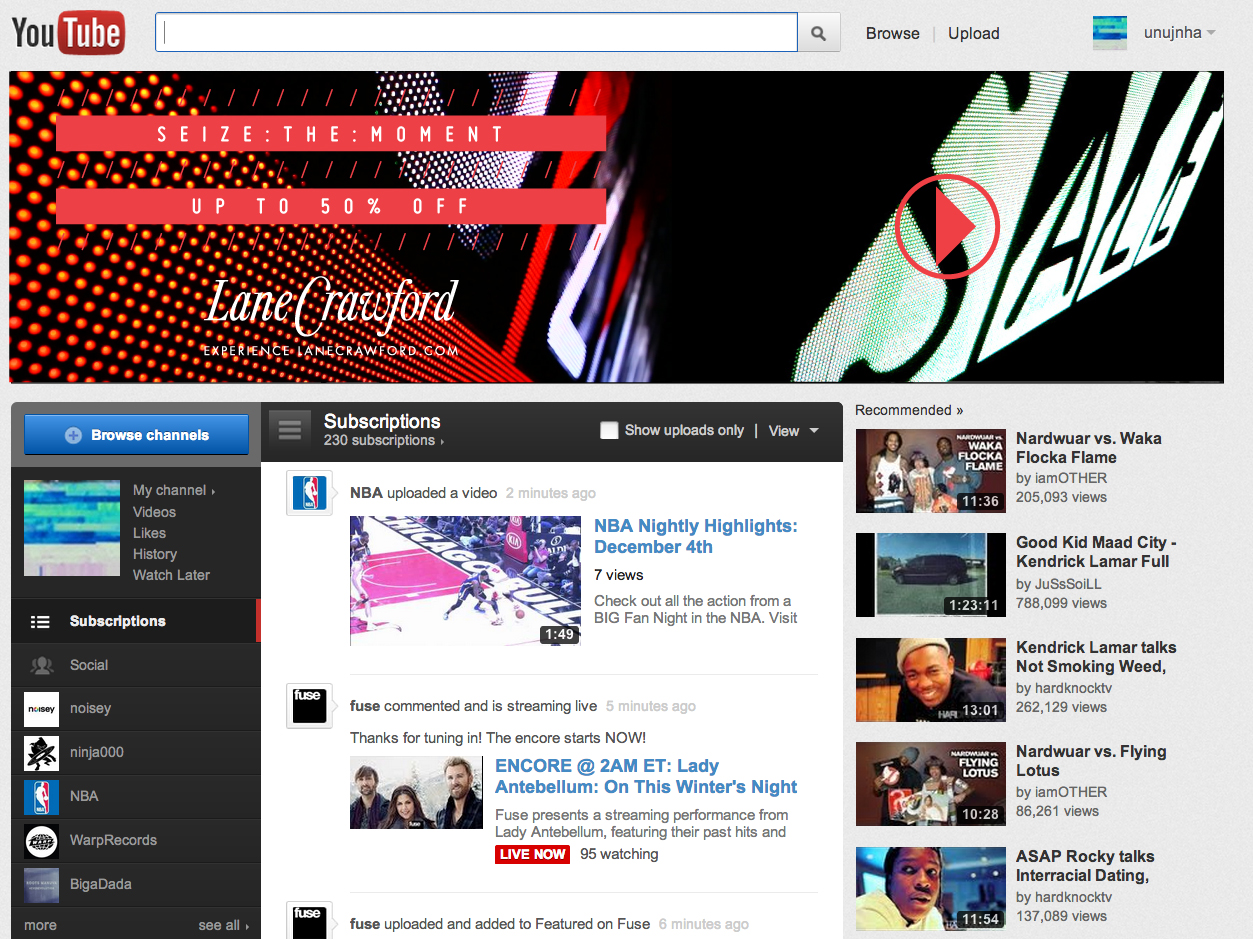Image resolution: width=1253 pixels, height=939 pixels.
Task: Click the Browse link in header
Action: tap(893, 33)
